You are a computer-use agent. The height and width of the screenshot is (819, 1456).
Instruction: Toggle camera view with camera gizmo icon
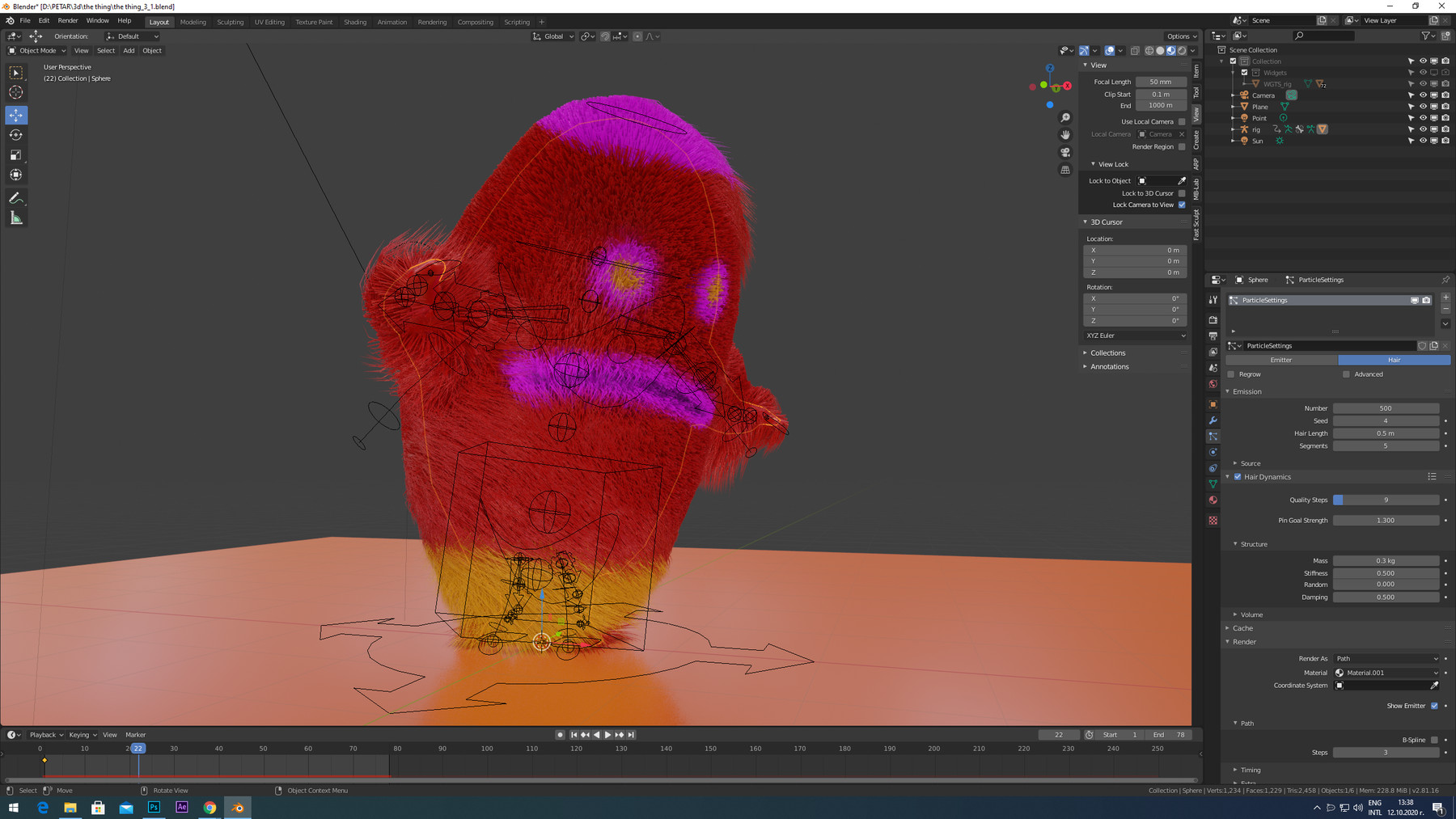click(x=1065, y=152)
